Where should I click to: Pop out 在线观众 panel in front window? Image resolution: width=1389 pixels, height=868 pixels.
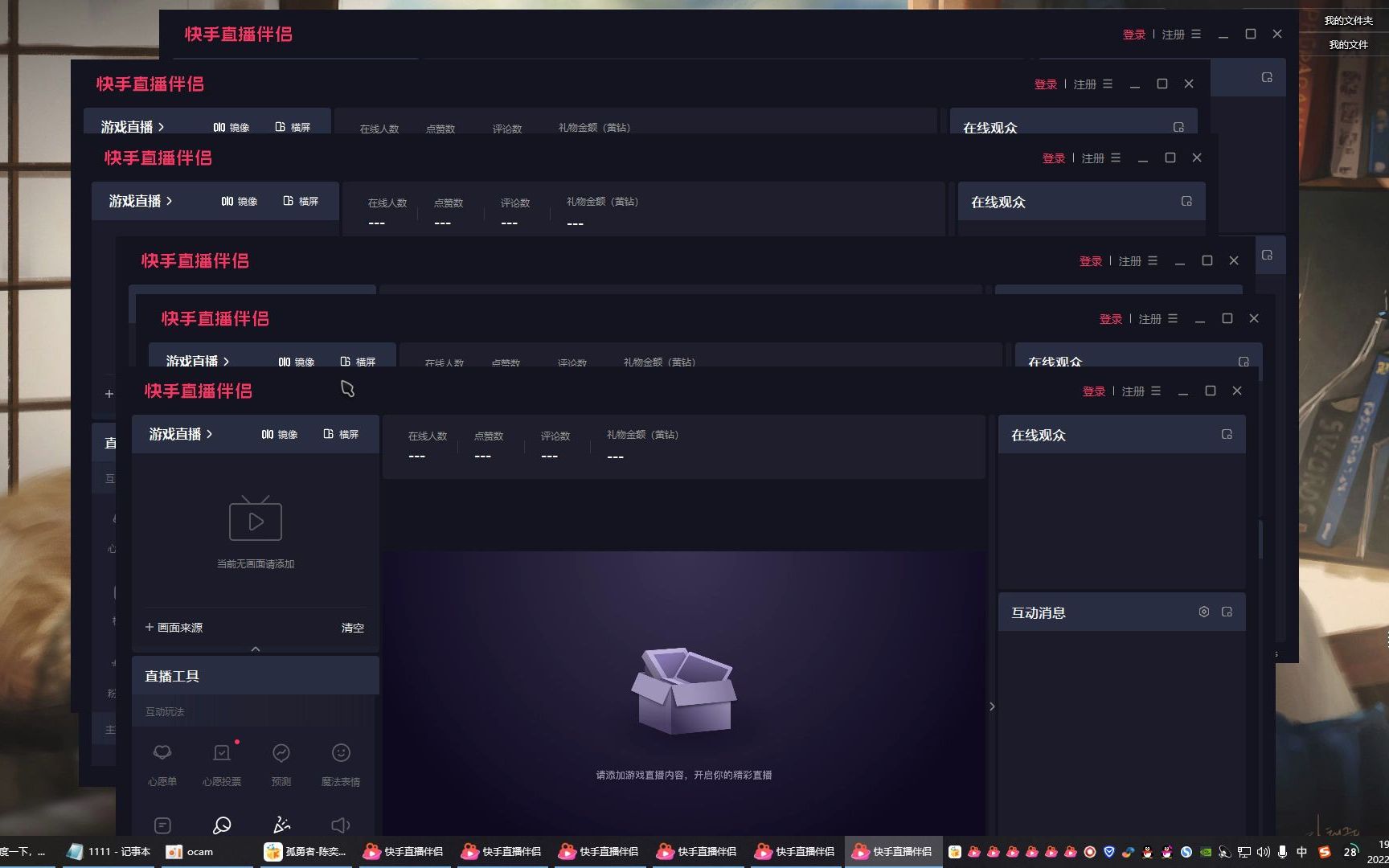[1227, 434]
